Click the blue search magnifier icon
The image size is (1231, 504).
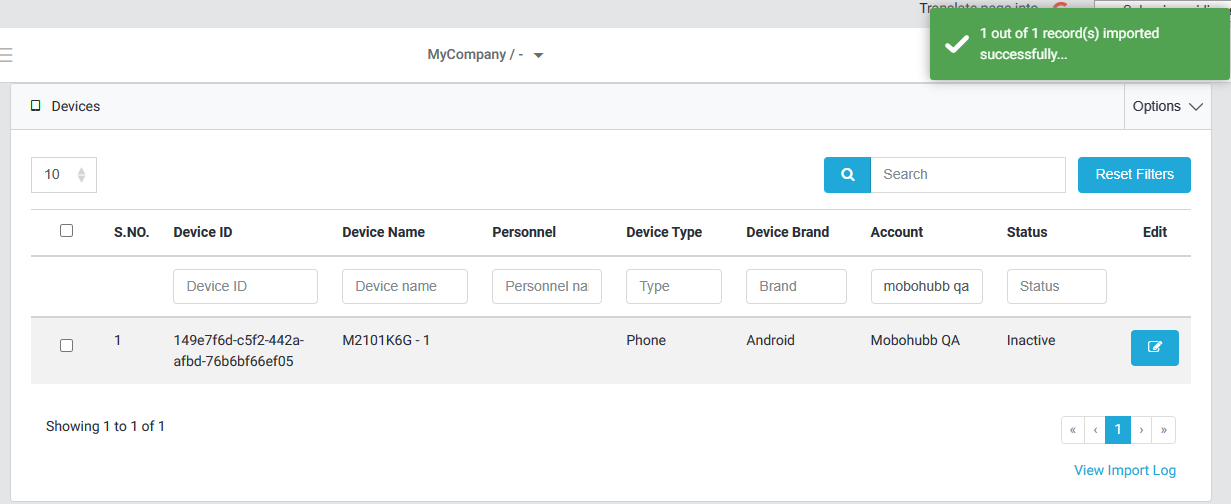[847, 174]
